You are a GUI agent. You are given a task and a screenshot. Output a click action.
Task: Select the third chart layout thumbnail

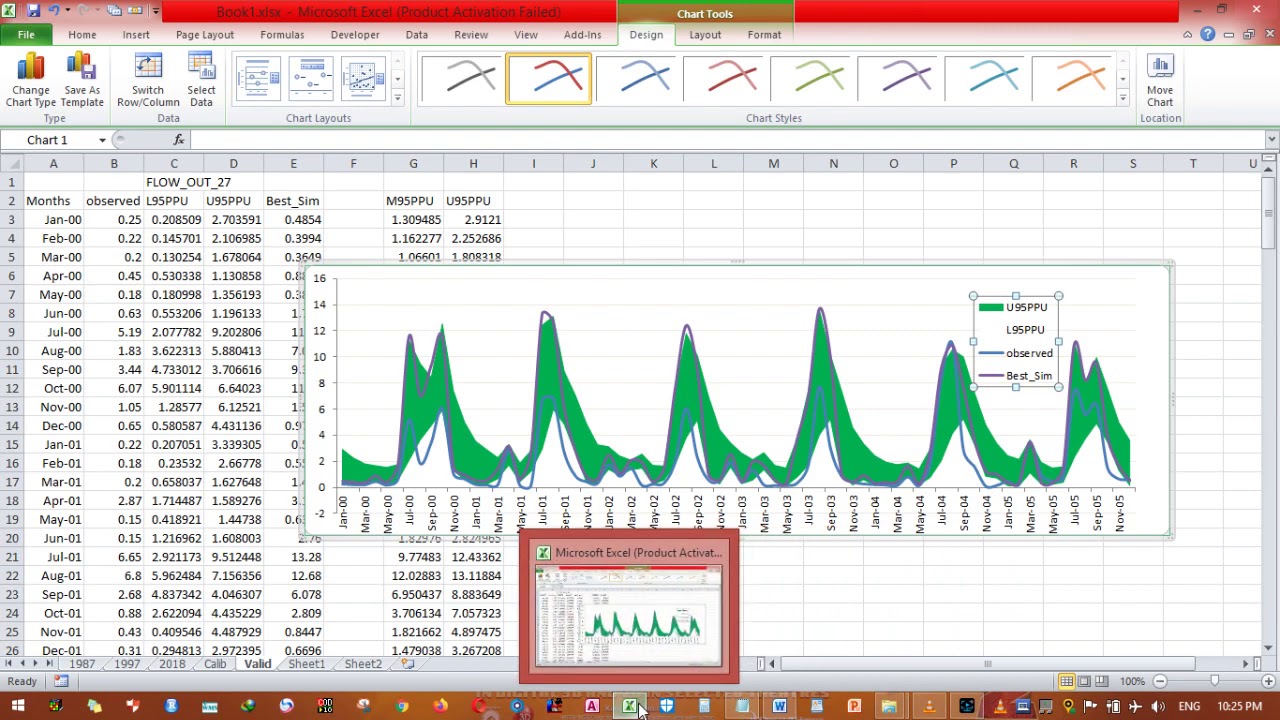(x=362, y=79)
